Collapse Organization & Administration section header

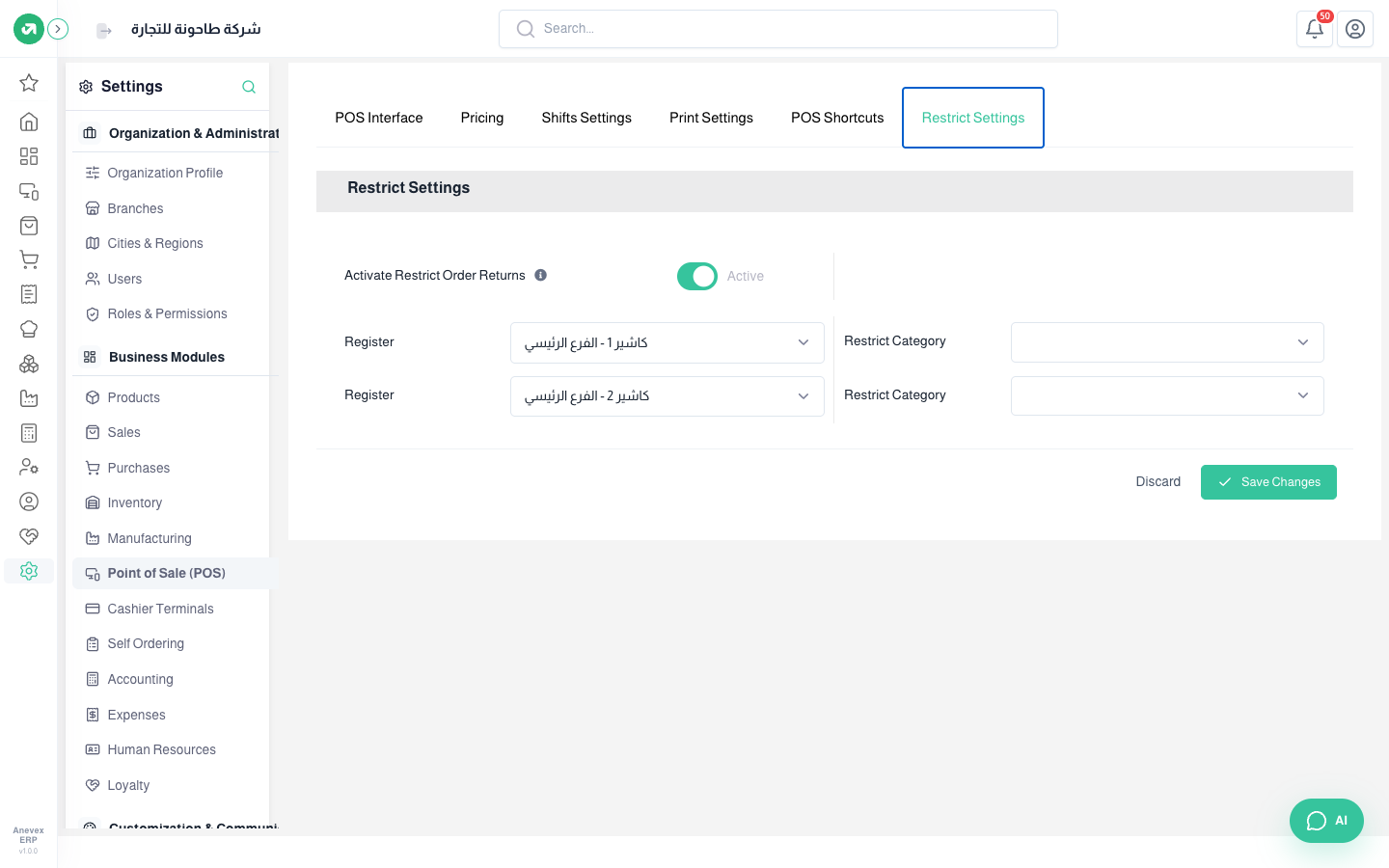176,133
